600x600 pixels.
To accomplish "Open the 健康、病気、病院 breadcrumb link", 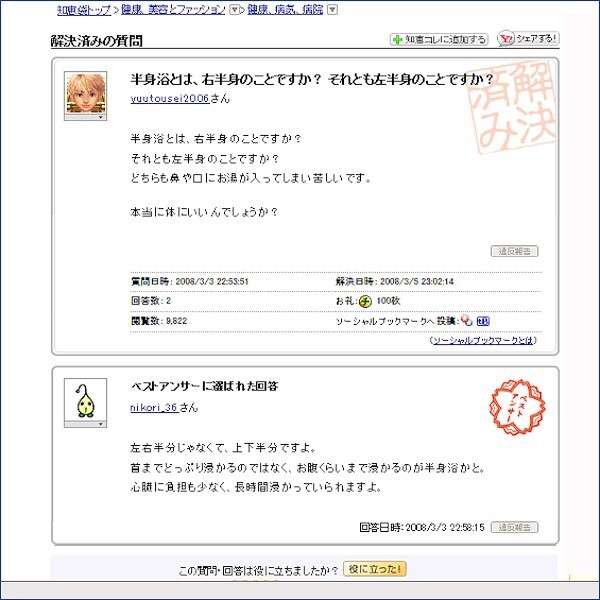I will tap(285, 10).
